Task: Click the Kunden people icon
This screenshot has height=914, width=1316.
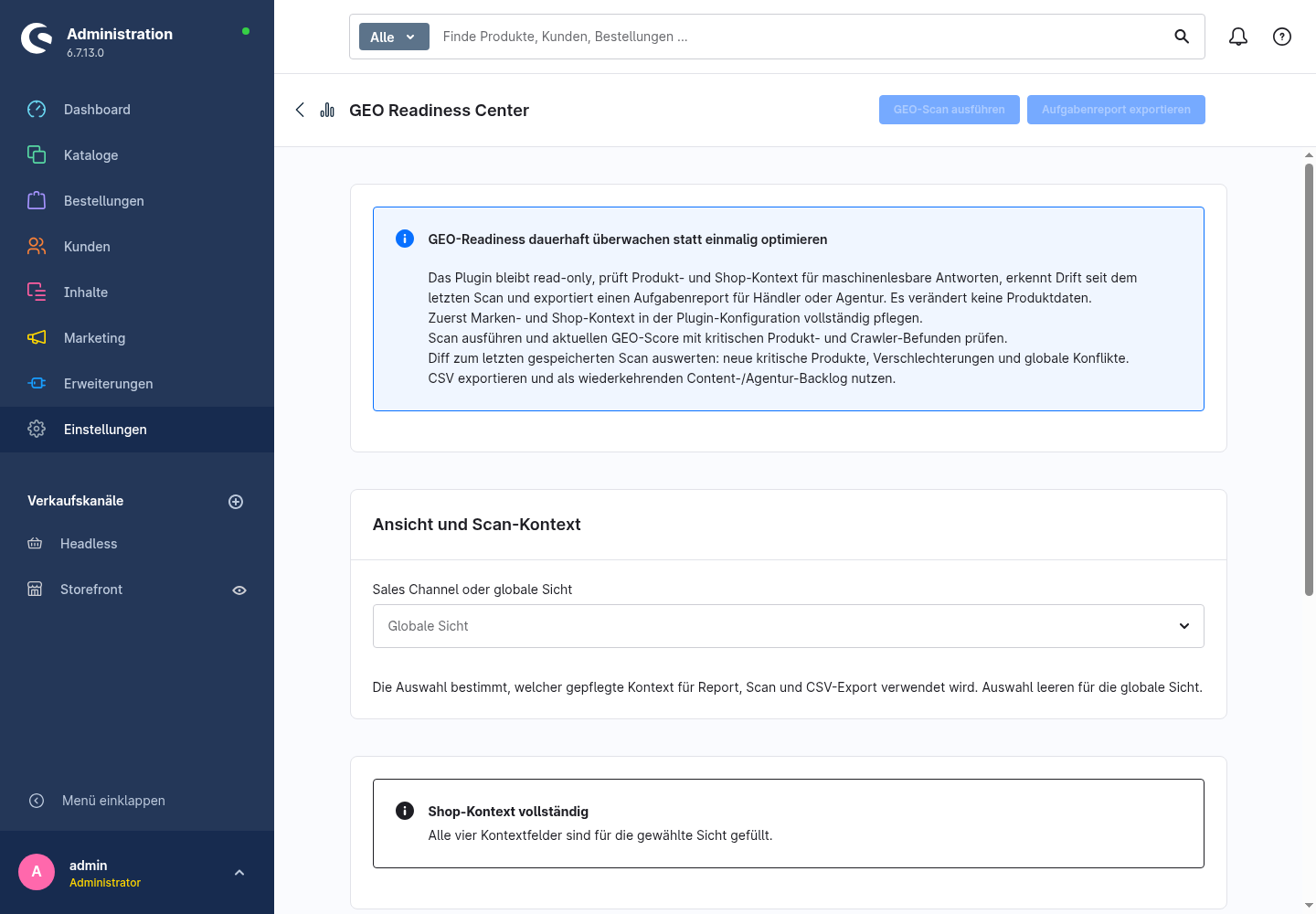Action: (37, 247)
